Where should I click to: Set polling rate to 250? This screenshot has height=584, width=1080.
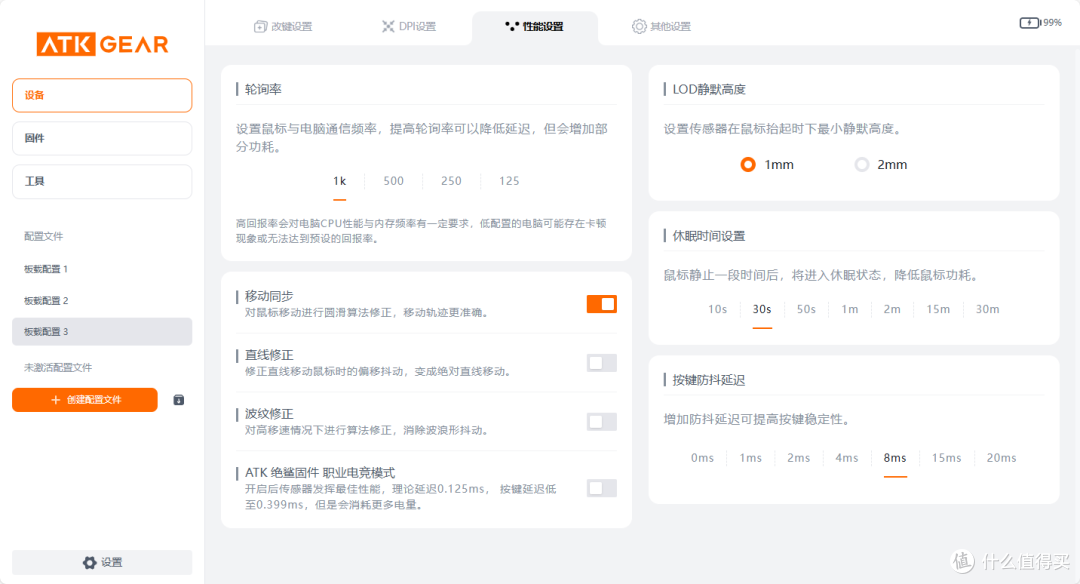[451, 181]
